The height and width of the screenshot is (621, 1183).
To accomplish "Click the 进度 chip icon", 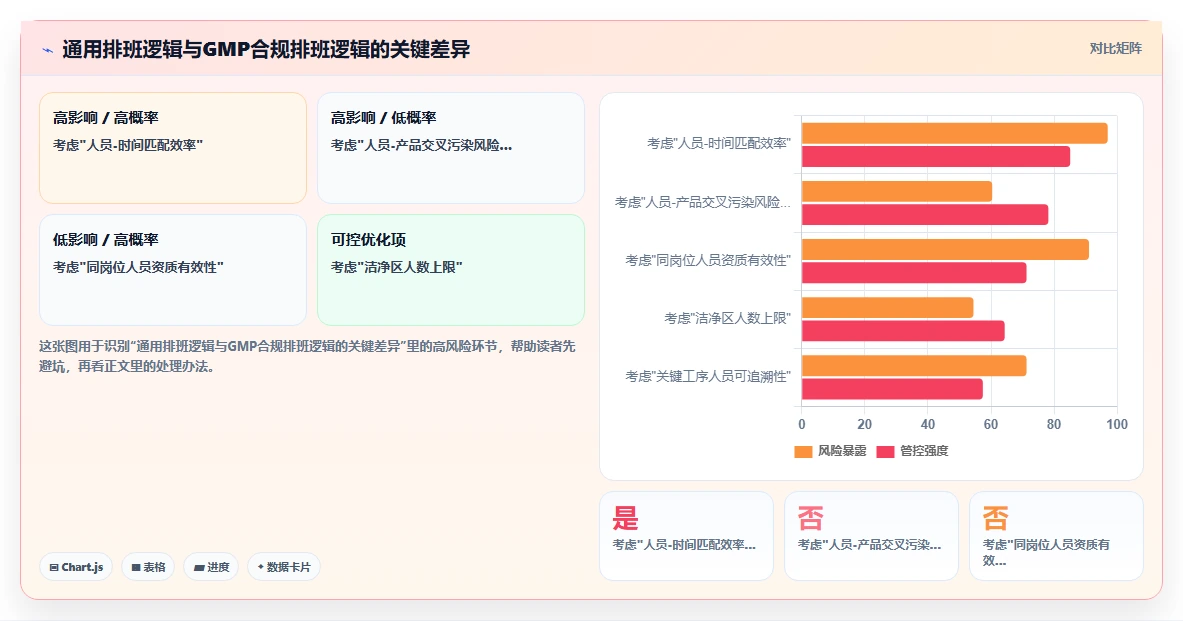I will [x=199, y=567].
